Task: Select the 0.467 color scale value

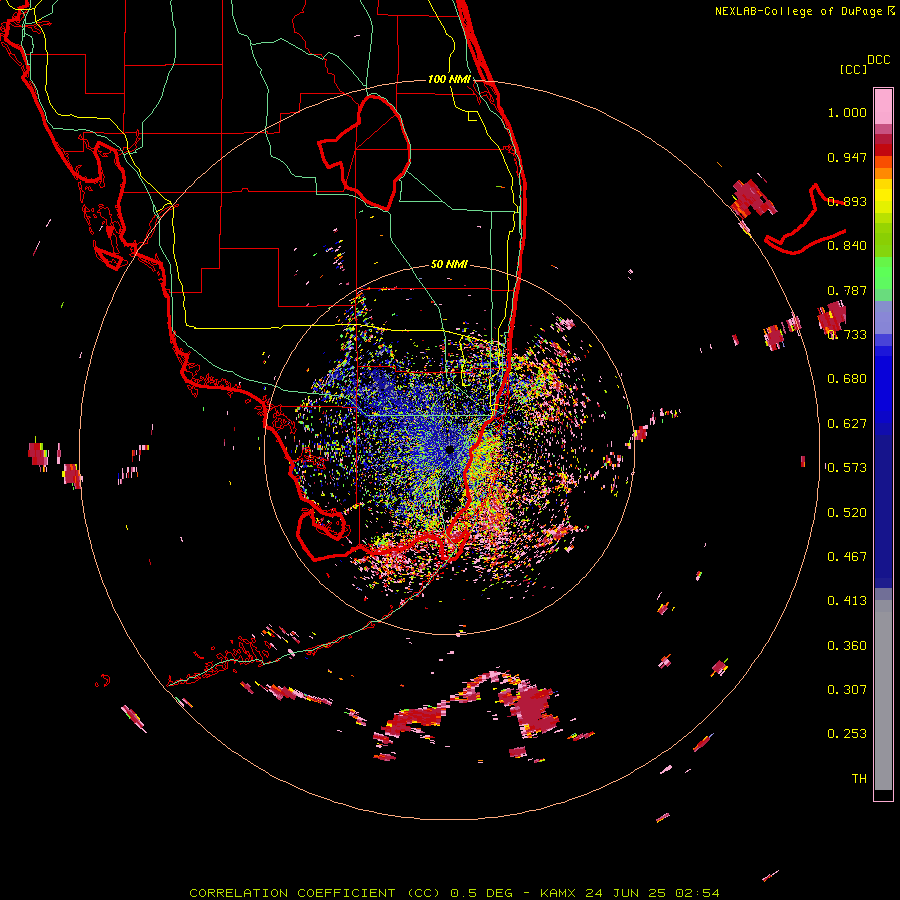Action: (x=847, y=557)
